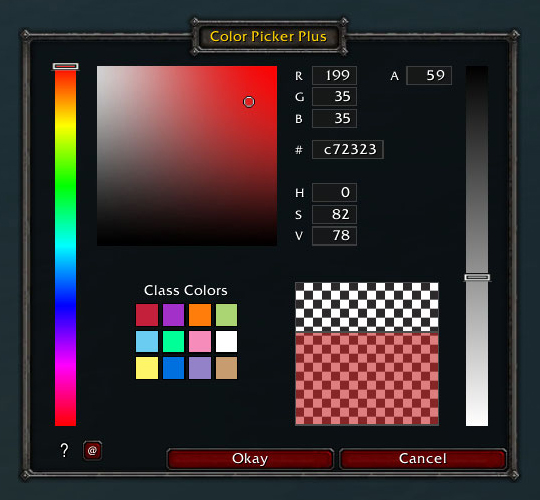This screenshot has width=540, height=500.
Task: Click the color preview checkerboard swatch
Action: pyautogui.click(x=367, y=354)
